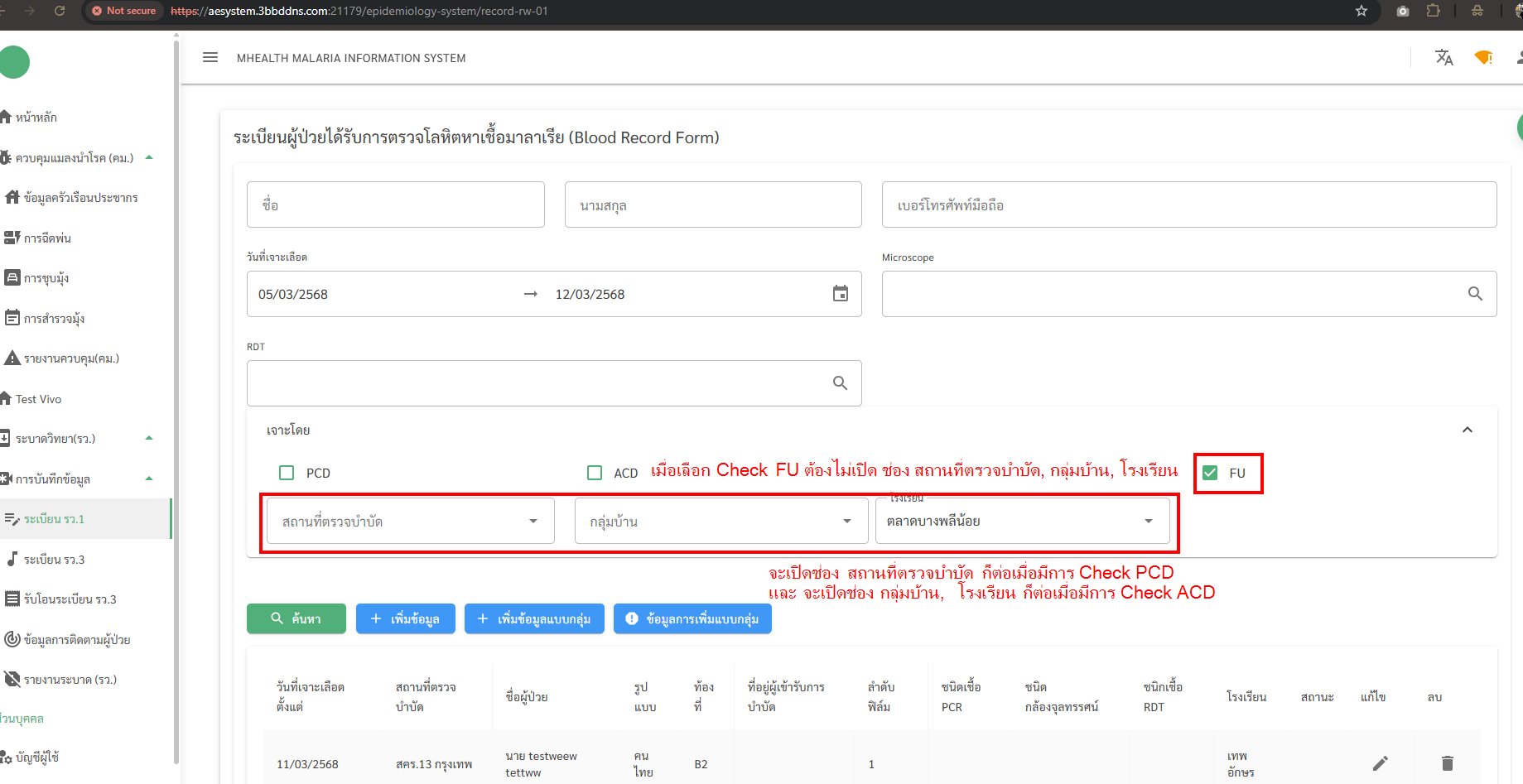This screenshot has height=784, width=1523.
Task: Click the RDT field search icon
Action: click(x=840, y=383)
